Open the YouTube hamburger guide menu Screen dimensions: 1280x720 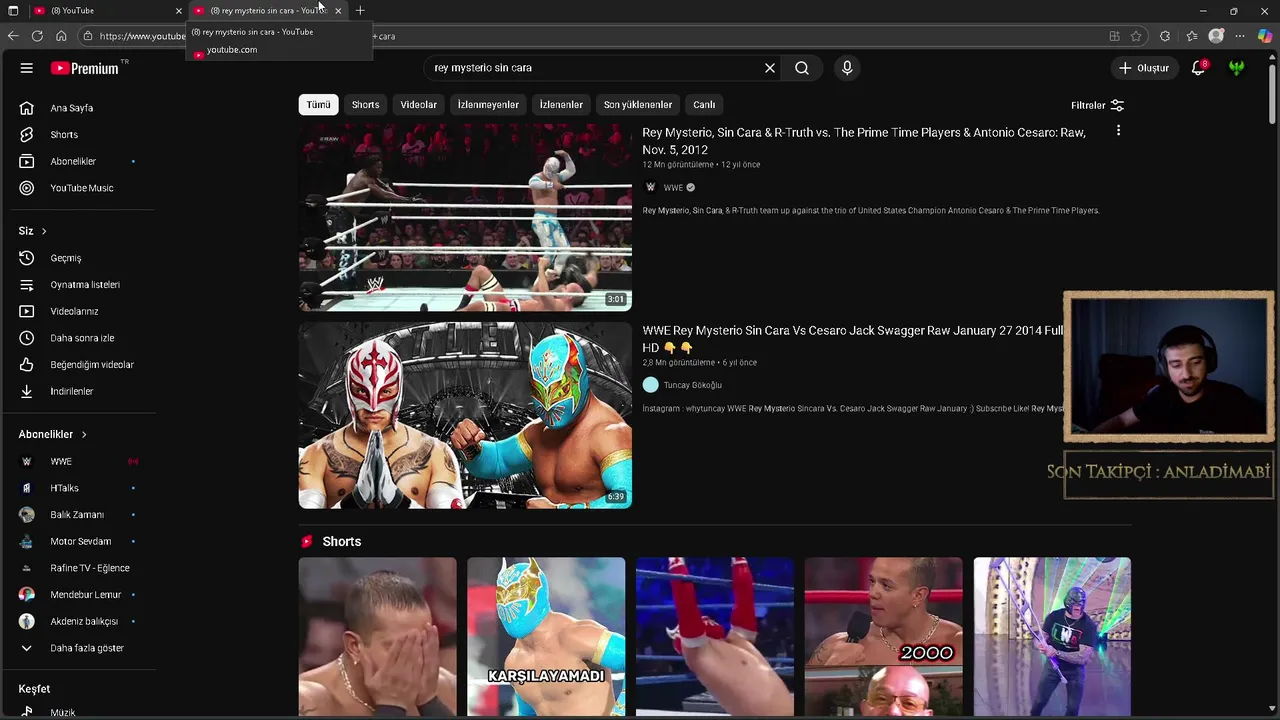point(27,68)
